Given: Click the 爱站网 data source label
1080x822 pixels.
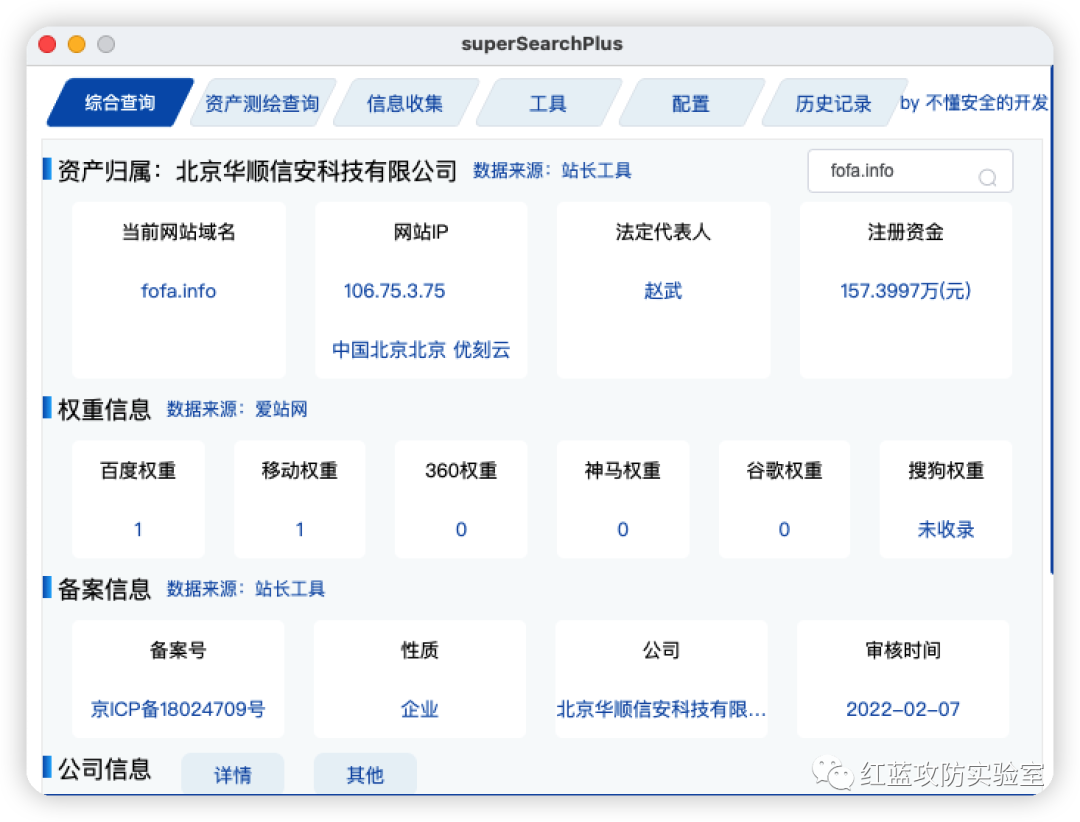Looking at the screenshot, I should (x=281, y=409).
